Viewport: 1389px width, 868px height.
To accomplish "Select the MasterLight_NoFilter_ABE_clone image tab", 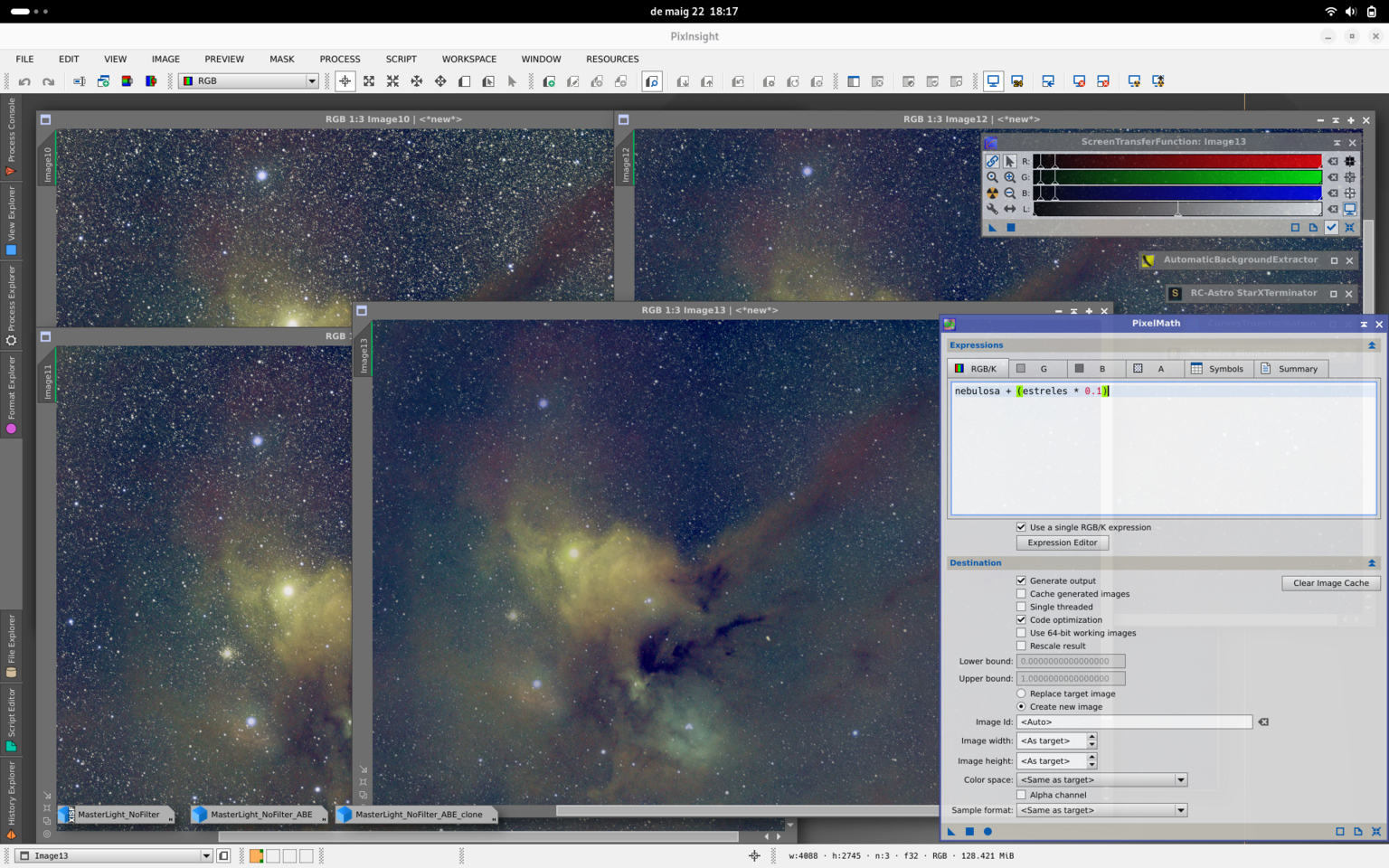I will tap(417, 815).
